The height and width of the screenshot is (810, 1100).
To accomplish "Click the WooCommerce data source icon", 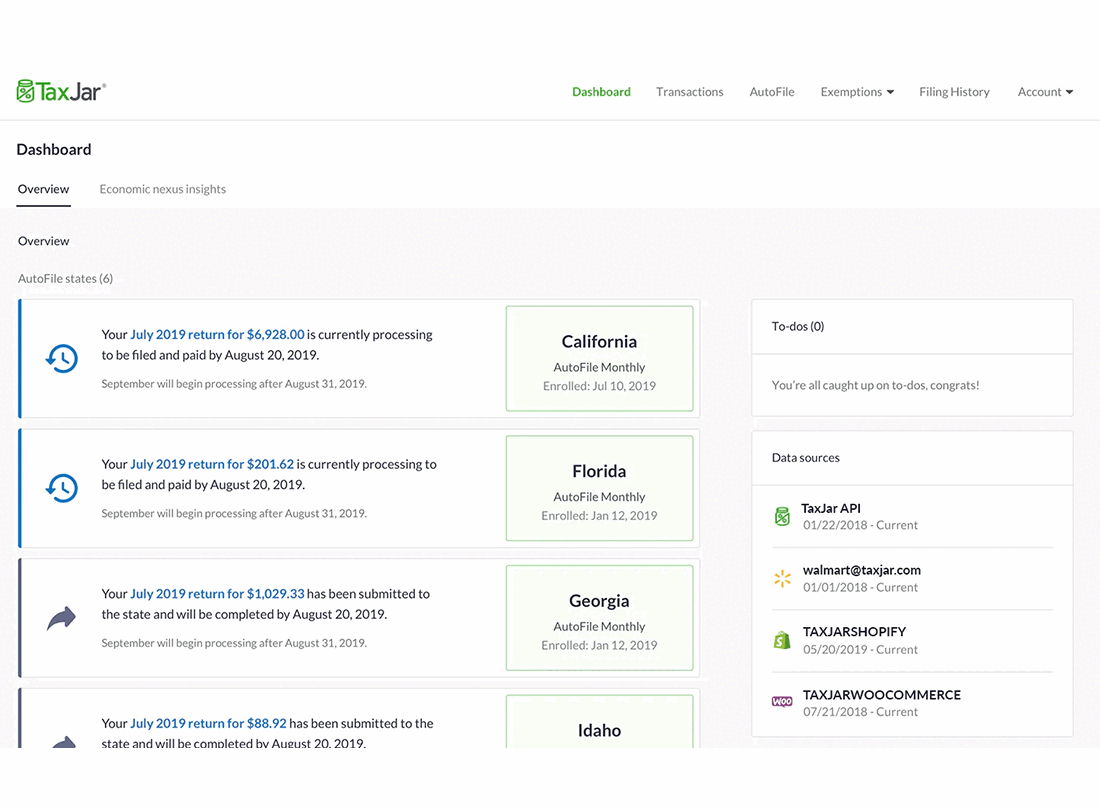I will (782, 701).
